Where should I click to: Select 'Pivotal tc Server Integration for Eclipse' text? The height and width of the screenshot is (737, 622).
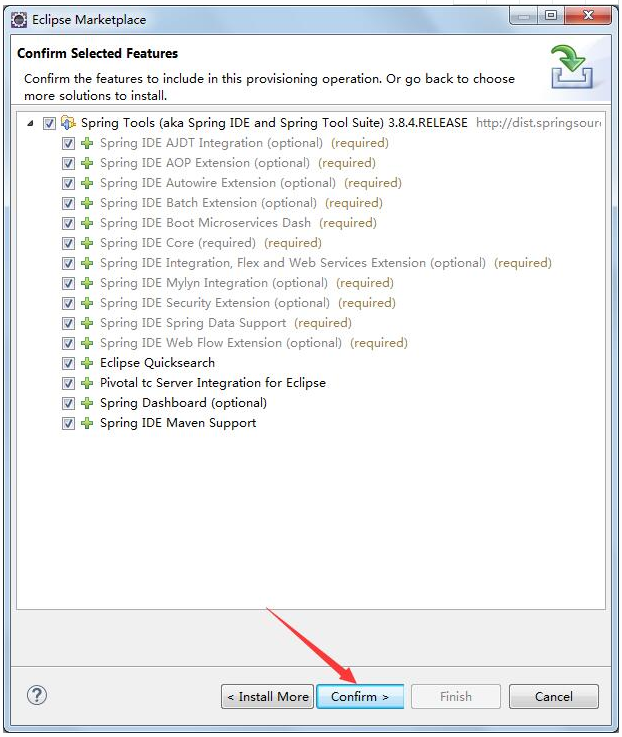(213, 383)
